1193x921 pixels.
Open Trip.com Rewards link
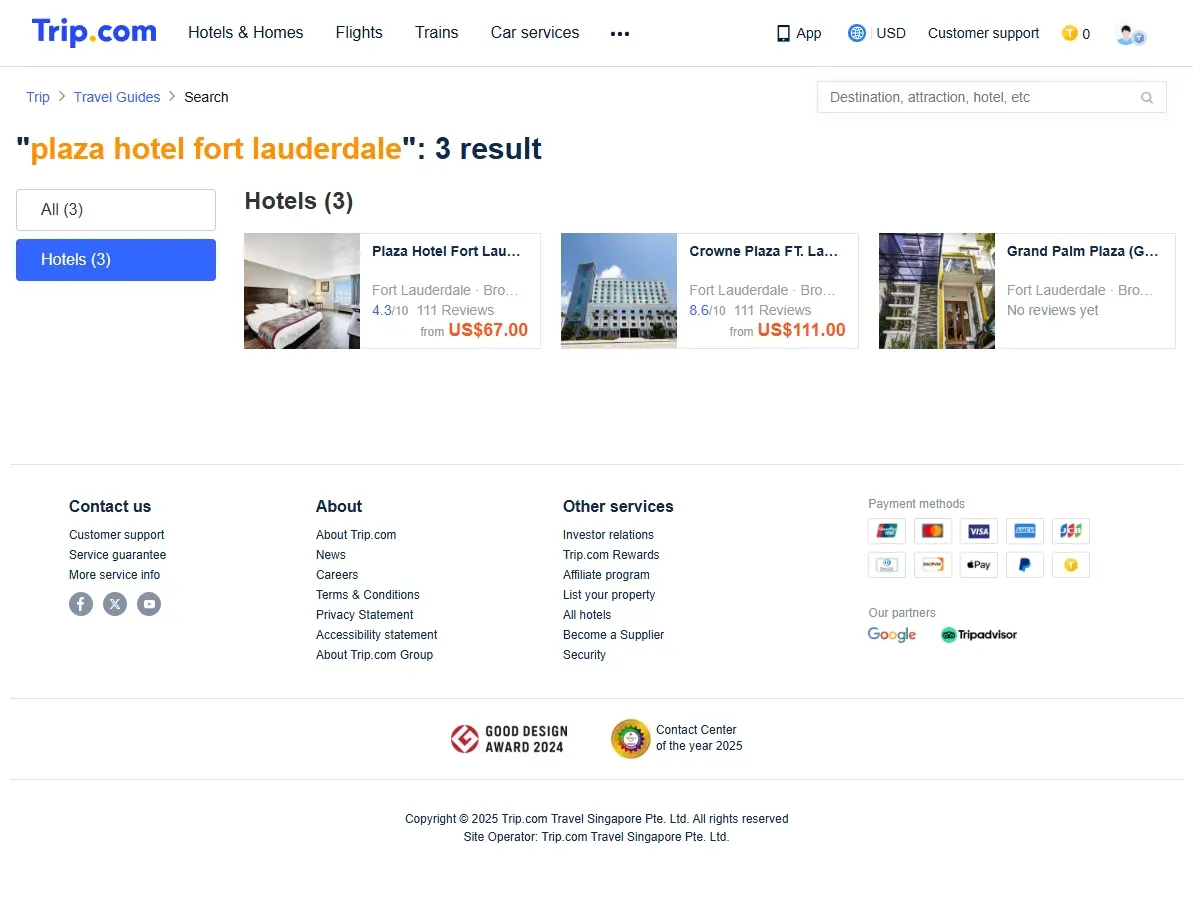611,554
